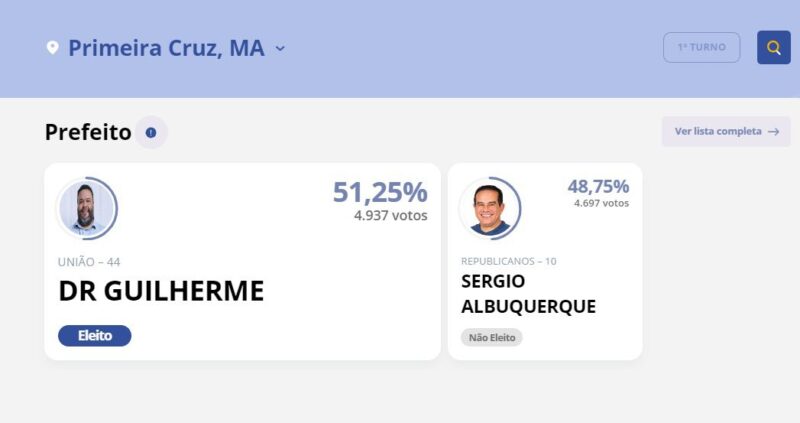This screenshot has height=423, width=800.
Task: Click the Eleito badge
Action: click(94, 336)
